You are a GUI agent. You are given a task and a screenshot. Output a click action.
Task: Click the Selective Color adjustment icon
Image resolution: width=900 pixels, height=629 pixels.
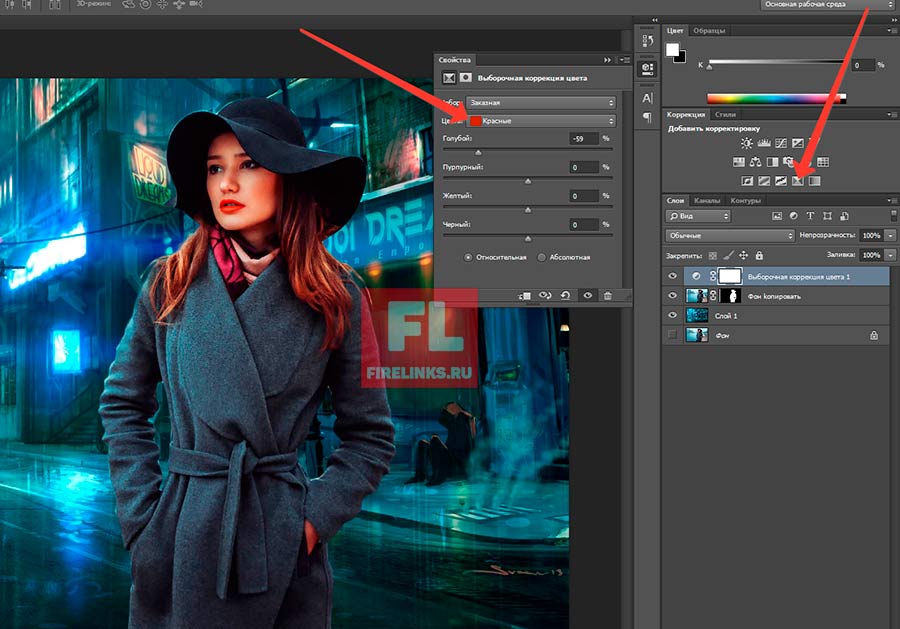[798, 181]
